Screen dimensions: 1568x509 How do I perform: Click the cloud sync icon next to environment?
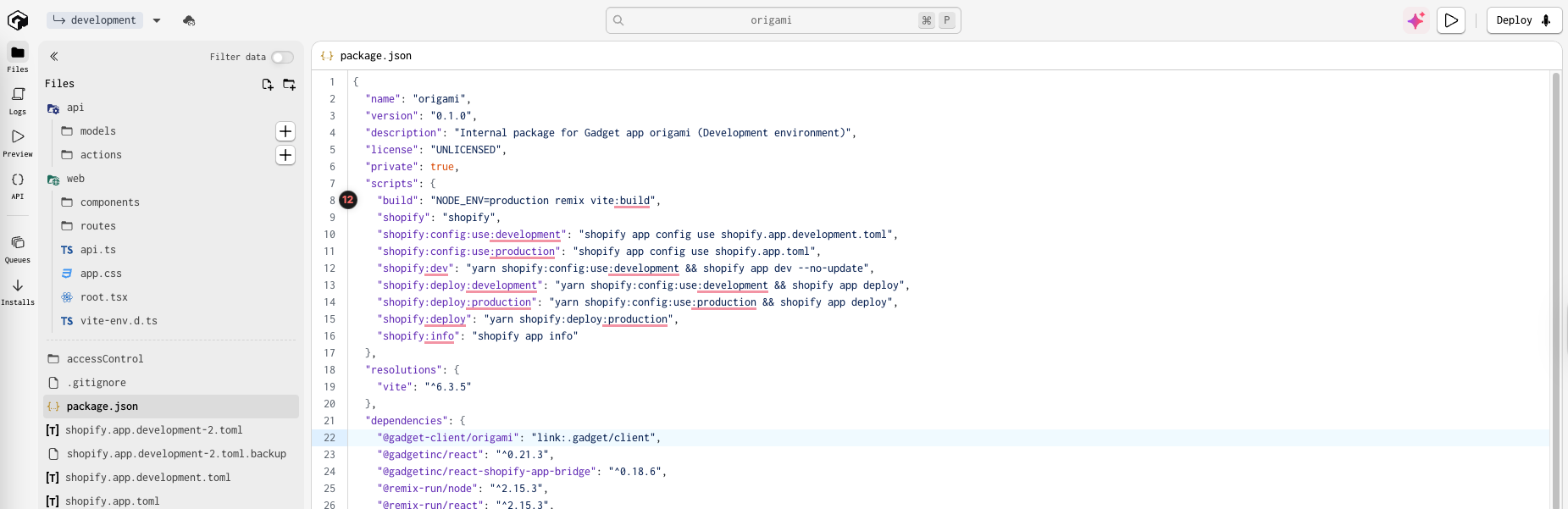pyautogui.click(x=189, y=20)
